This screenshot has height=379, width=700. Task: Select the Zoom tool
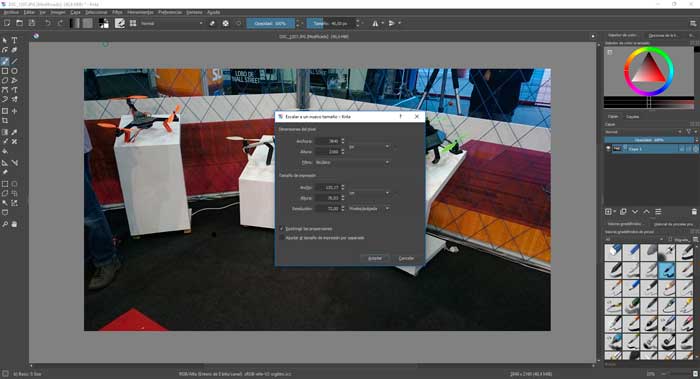coord(5,224)
